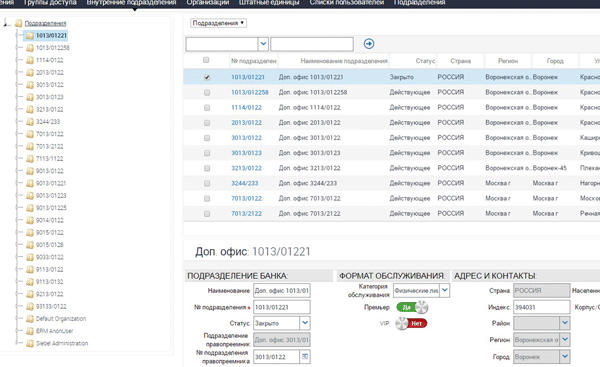Uncheck the row checkbox for 1013/01221
The height and width of the screenshot is (367, 600).
pyautogui.click(x=207, y=77)
